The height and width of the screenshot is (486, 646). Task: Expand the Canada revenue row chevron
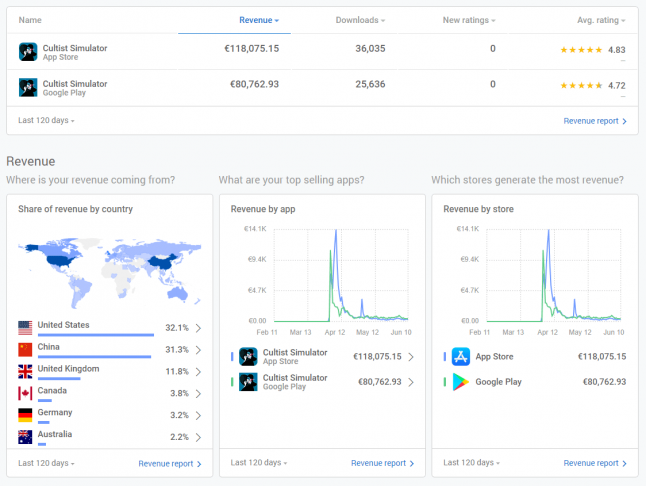pyautogui.click(x=198, y=393)
